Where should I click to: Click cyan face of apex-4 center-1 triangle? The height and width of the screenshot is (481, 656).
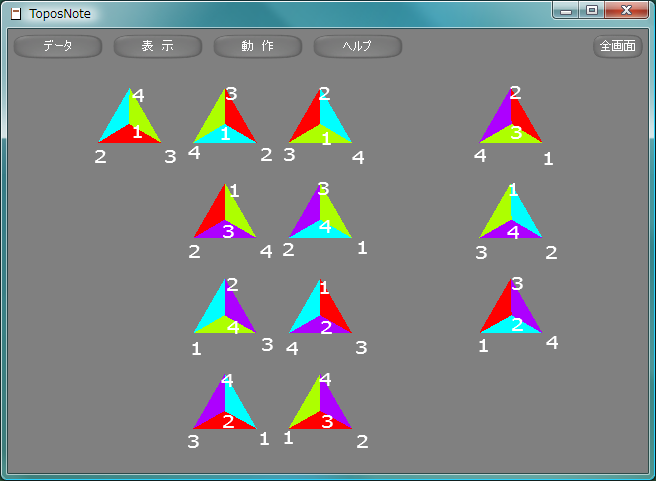pos(119,119)
